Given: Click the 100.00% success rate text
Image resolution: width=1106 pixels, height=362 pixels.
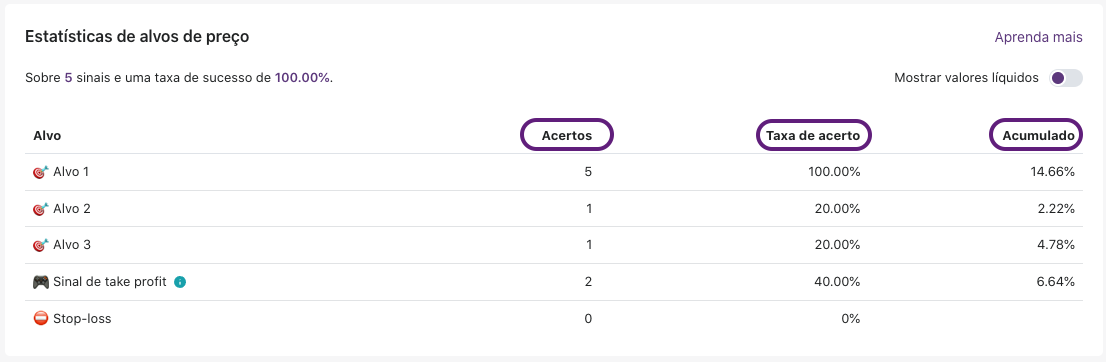Looking at the screenshot, I should pyautogui.click(x=302, y=78).
